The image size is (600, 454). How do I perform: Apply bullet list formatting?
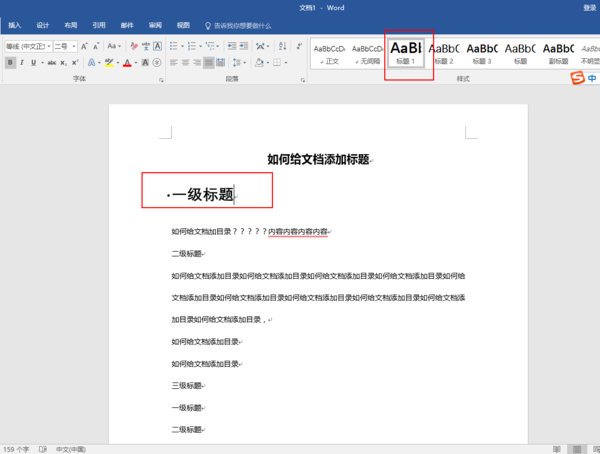[173, 46]
